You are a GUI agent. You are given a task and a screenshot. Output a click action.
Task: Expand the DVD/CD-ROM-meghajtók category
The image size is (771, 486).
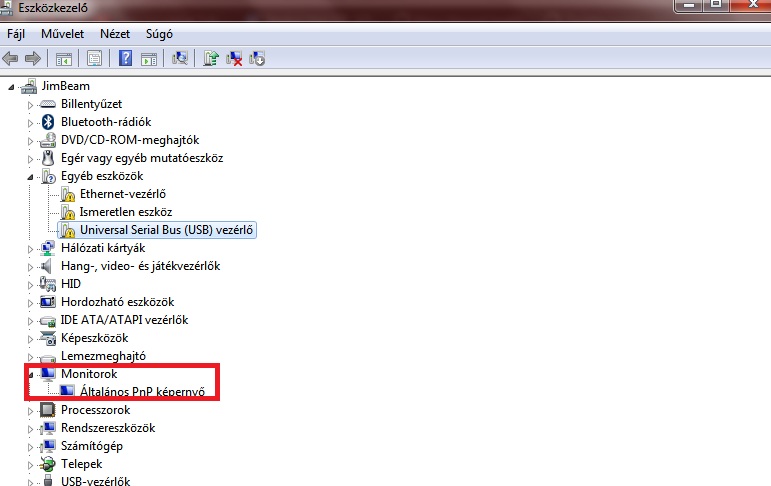(x=30, y=141)
